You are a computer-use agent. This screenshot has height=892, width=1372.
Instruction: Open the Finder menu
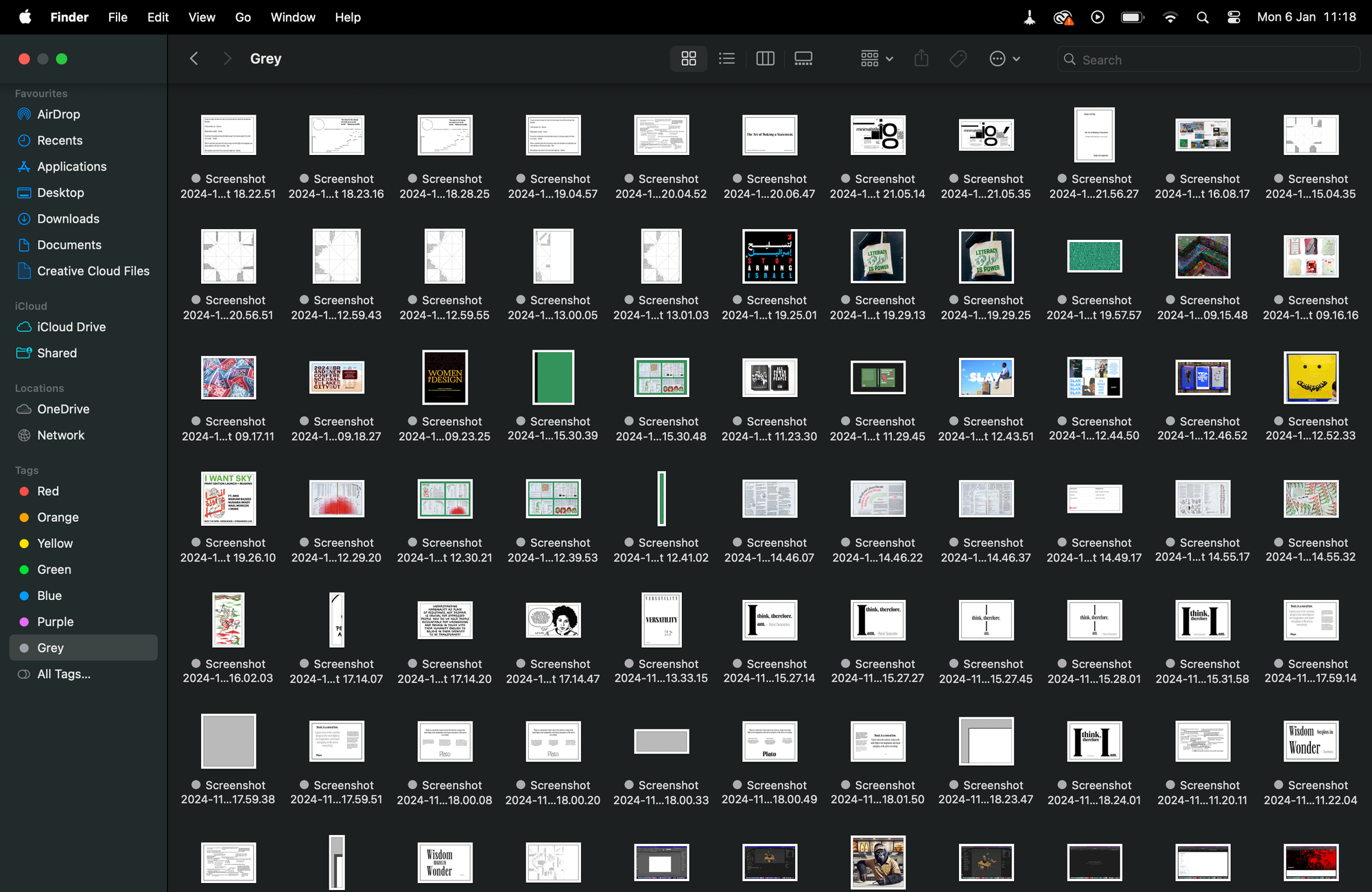point(69,17)
